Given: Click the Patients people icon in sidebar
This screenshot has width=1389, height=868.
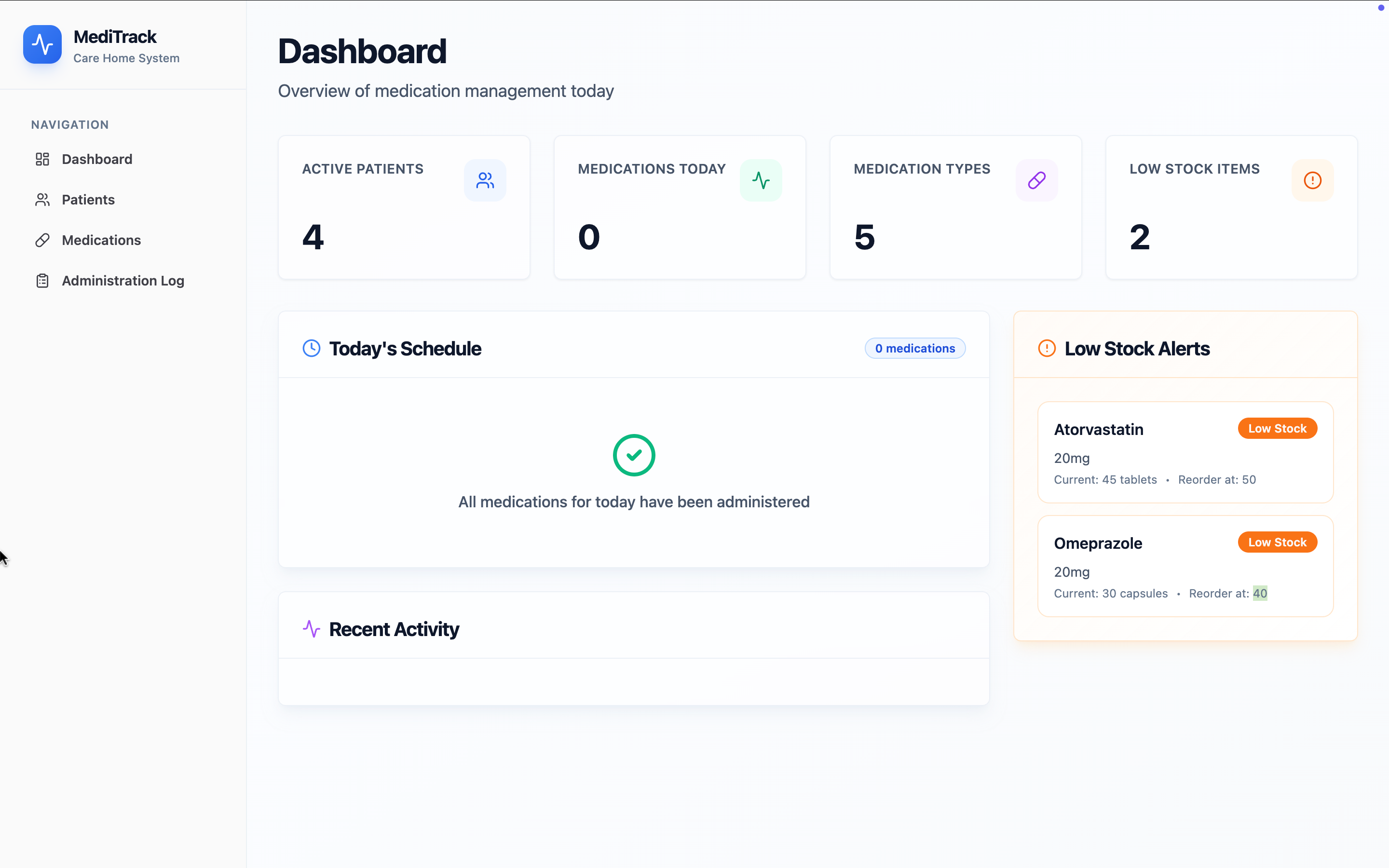Looking at the screenshot, I should click(42, 200).
